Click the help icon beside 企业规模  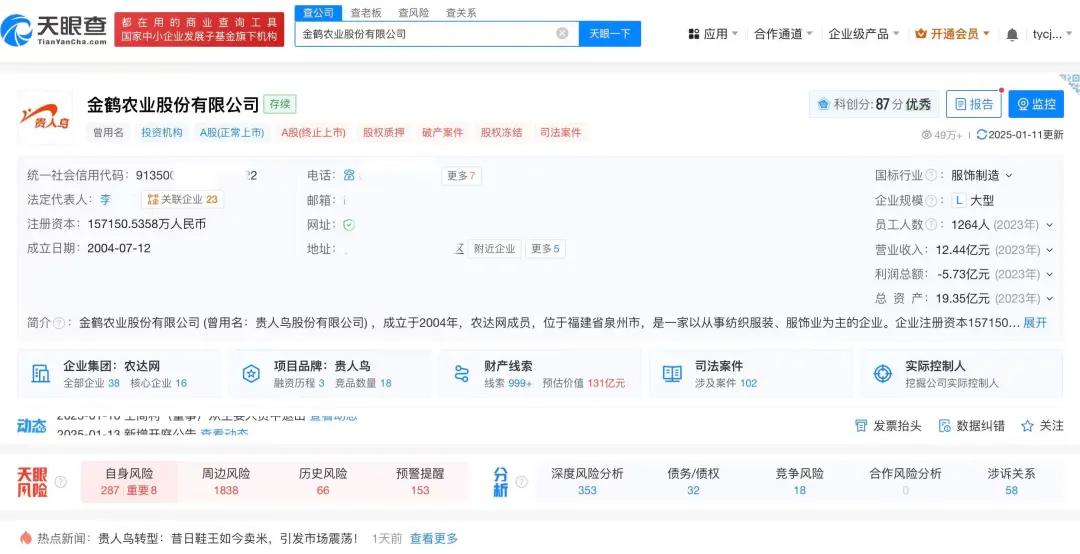click(x=931, y=201)
